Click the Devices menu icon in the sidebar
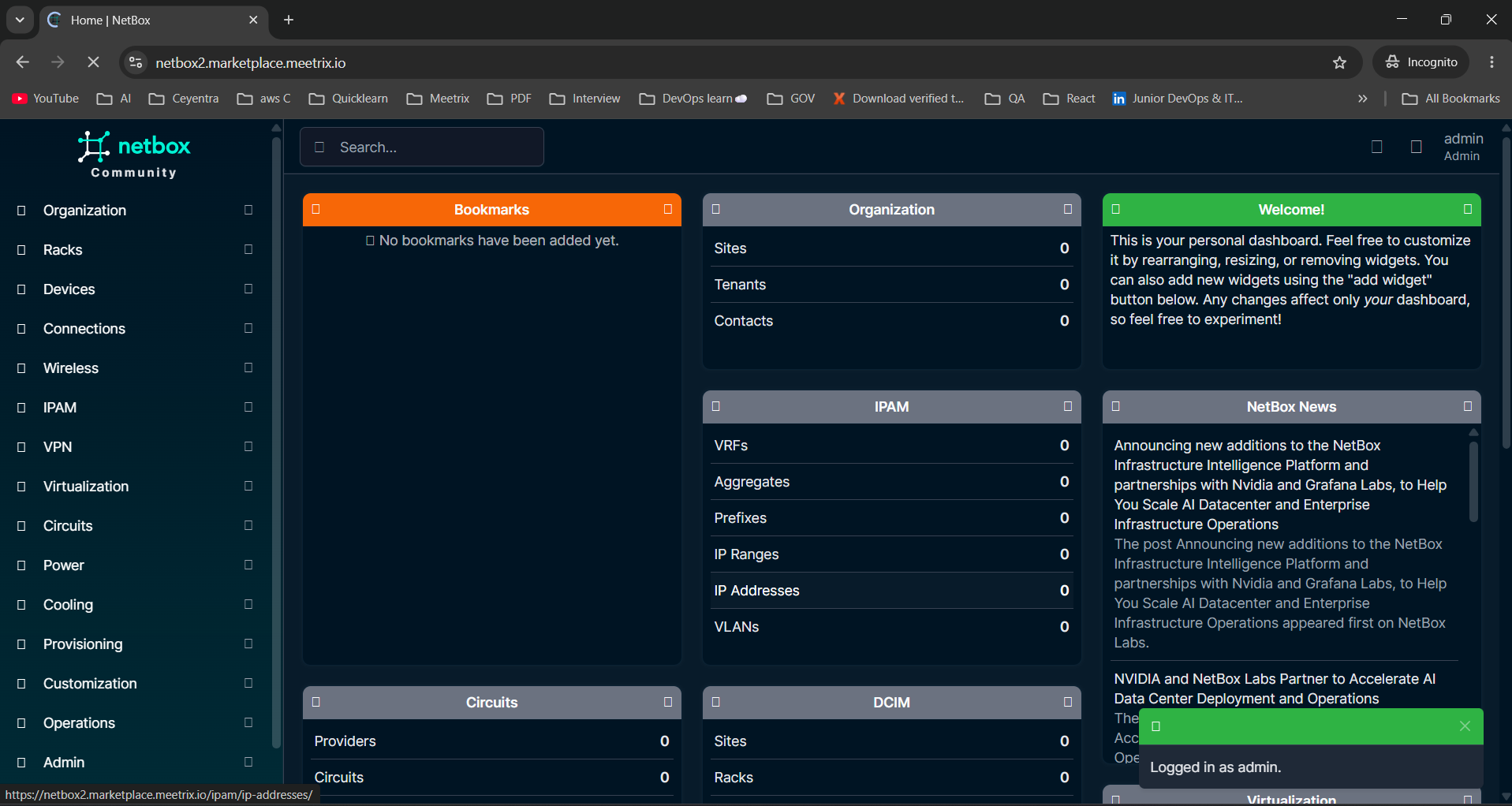Image resolution: width=1512 pixels, height=806 pixels. point(21,289)
